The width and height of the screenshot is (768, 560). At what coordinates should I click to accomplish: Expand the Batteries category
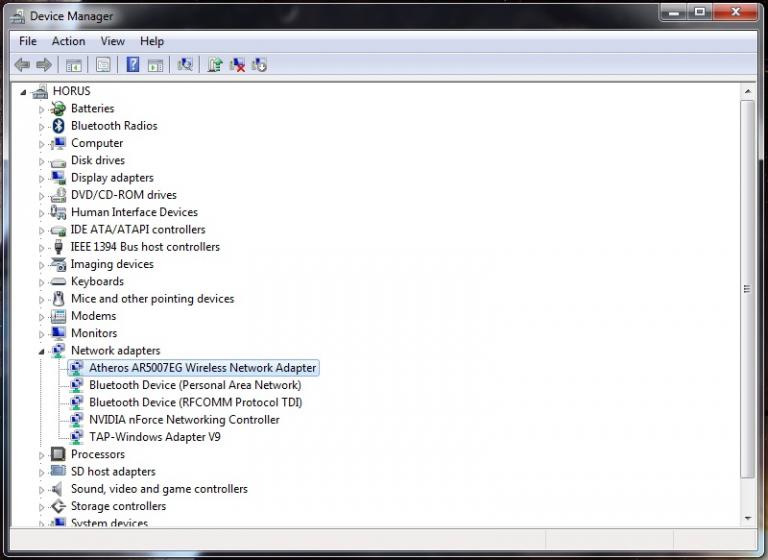[42, 109]
